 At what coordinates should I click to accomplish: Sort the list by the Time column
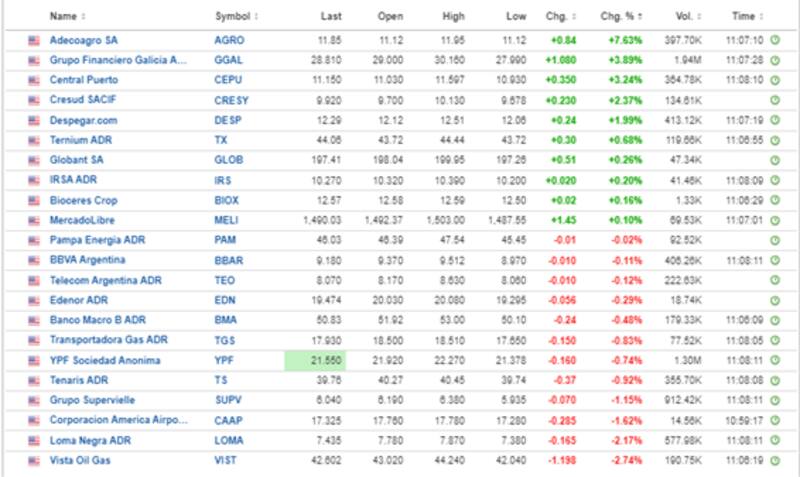coord(746,16)
